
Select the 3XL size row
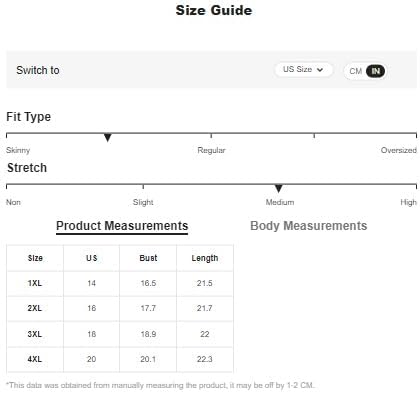click(x=120, y=334)
